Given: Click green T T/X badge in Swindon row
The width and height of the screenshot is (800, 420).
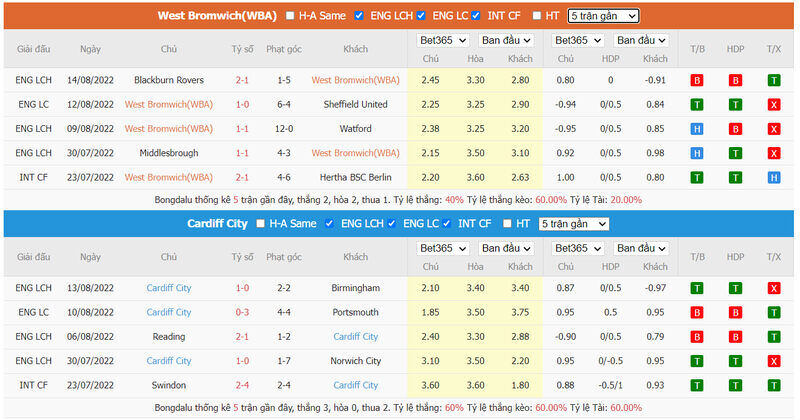Looking at the screenshot, I should (x=773, y=385).
